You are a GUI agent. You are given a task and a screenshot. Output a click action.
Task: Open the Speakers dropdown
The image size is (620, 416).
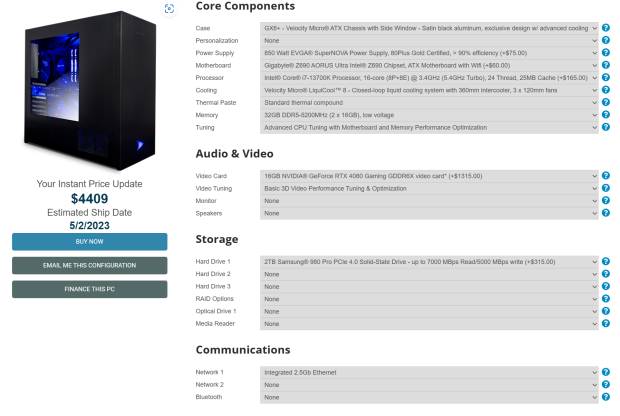[429, 213]
